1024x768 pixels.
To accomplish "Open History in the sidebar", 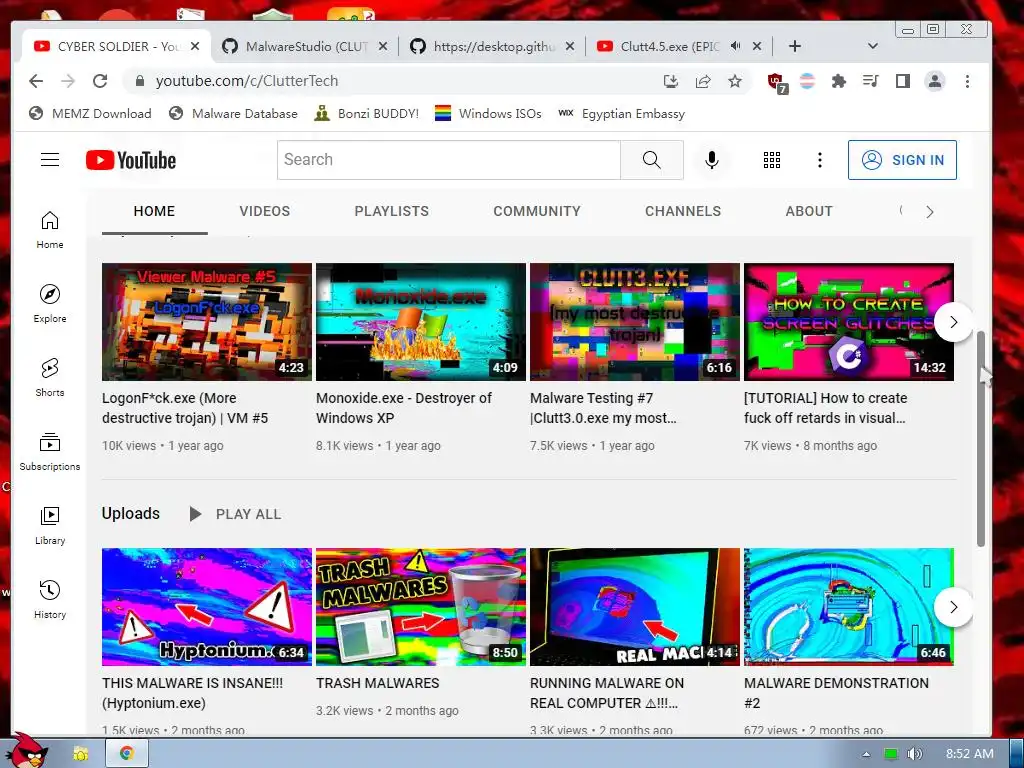I will pos(50,600).
